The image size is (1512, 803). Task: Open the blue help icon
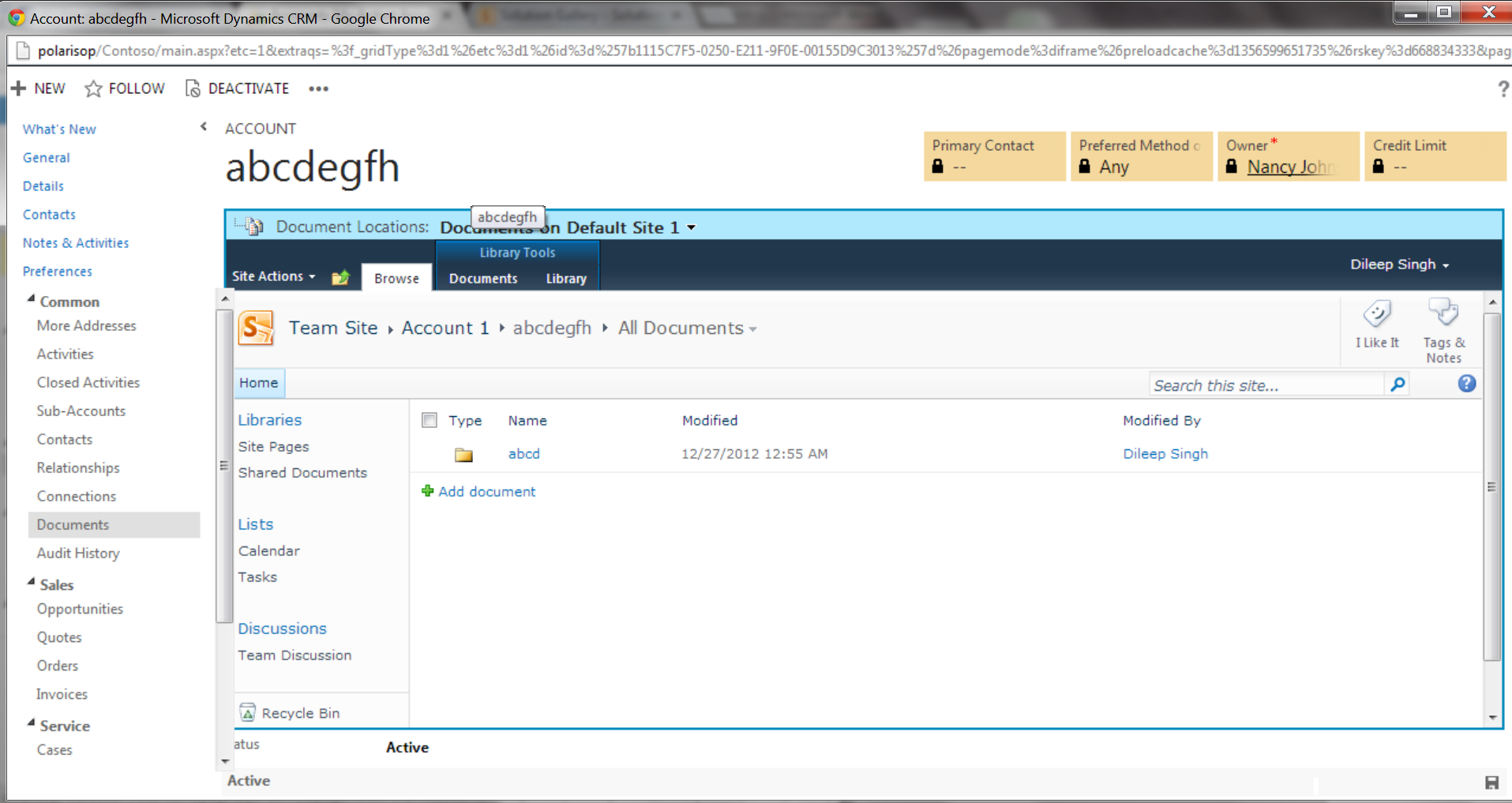click(1466, 384)
